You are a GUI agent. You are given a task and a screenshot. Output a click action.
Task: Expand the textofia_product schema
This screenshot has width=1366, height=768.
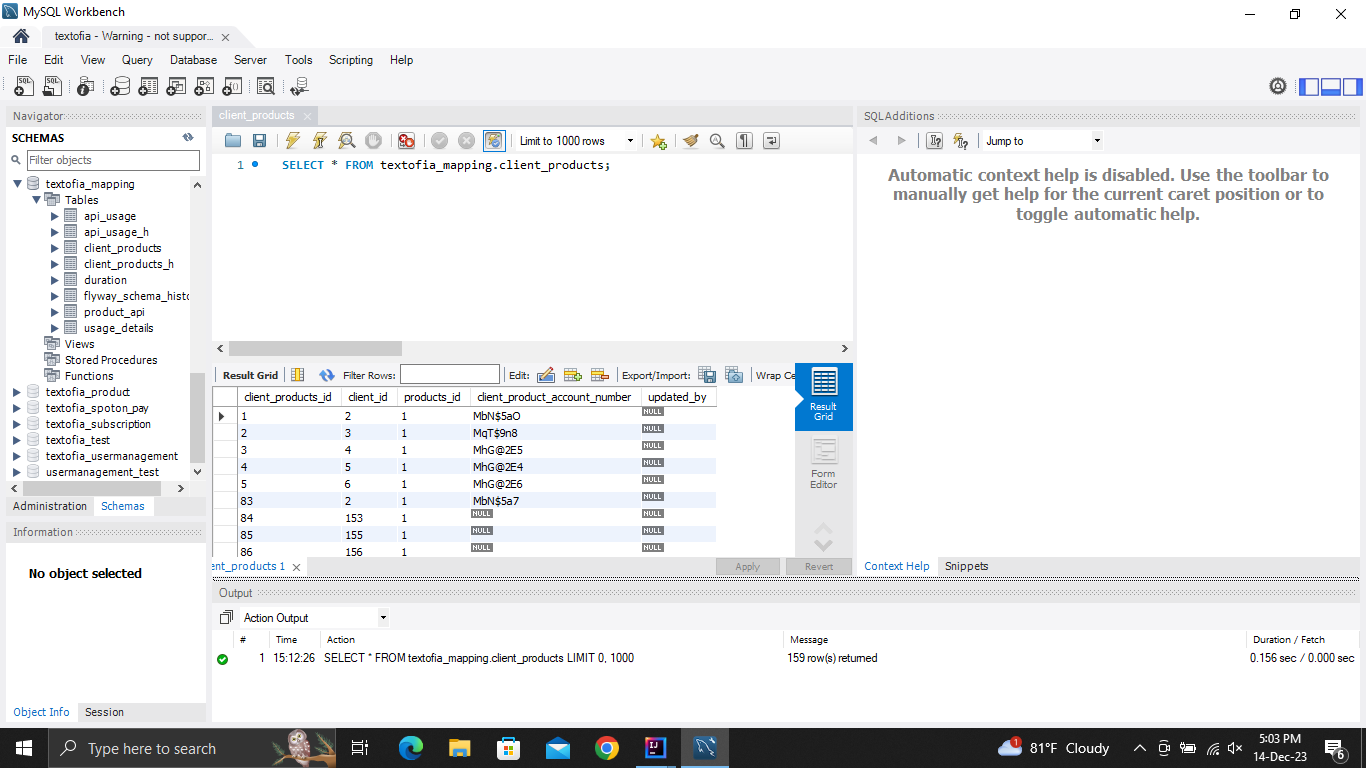[17, 392]
